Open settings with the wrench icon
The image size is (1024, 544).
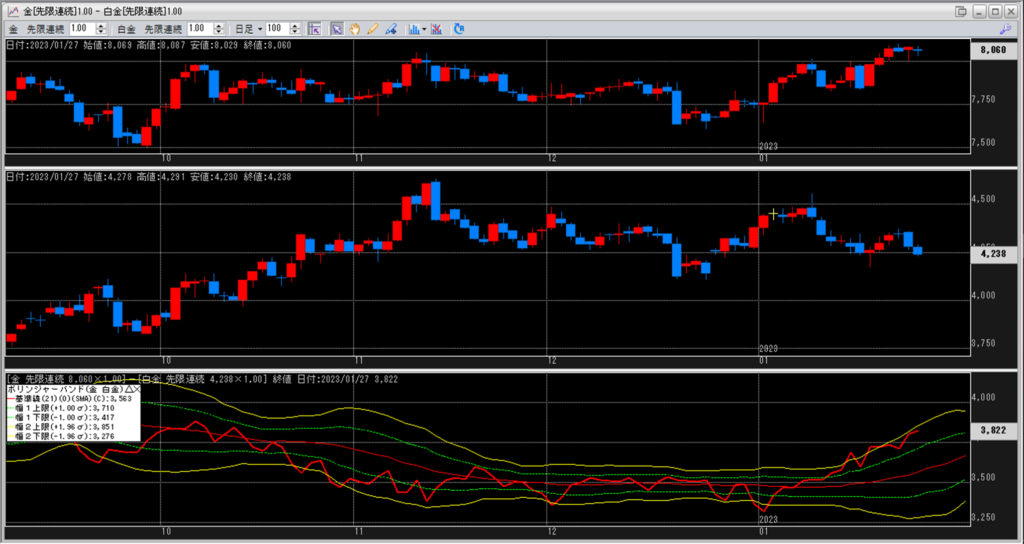click(x=1006, y=29)
